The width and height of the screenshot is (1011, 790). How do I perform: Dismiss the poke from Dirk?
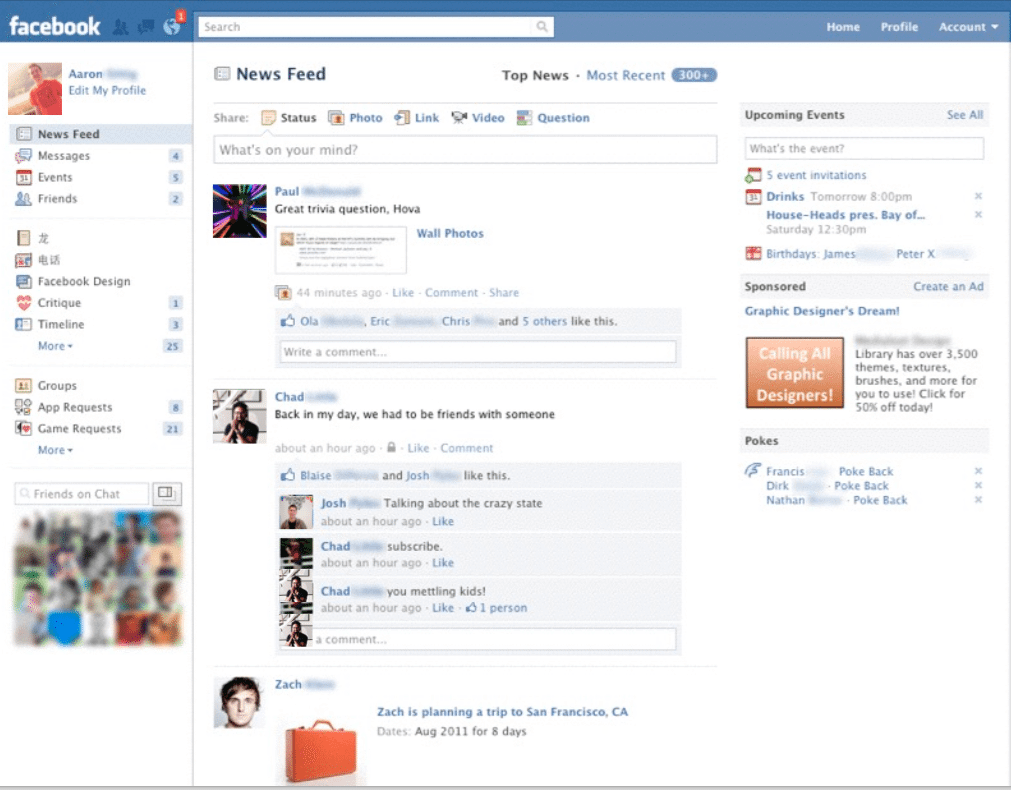(978, 485)
